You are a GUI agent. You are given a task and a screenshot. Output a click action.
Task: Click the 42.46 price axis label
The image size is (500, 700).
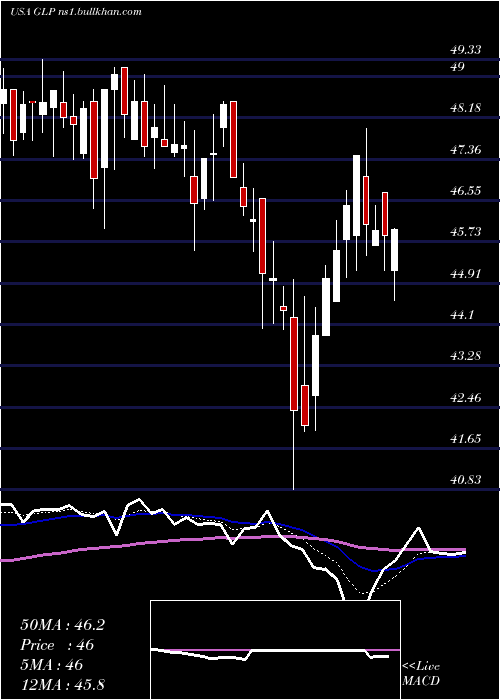tap(466, 397)
